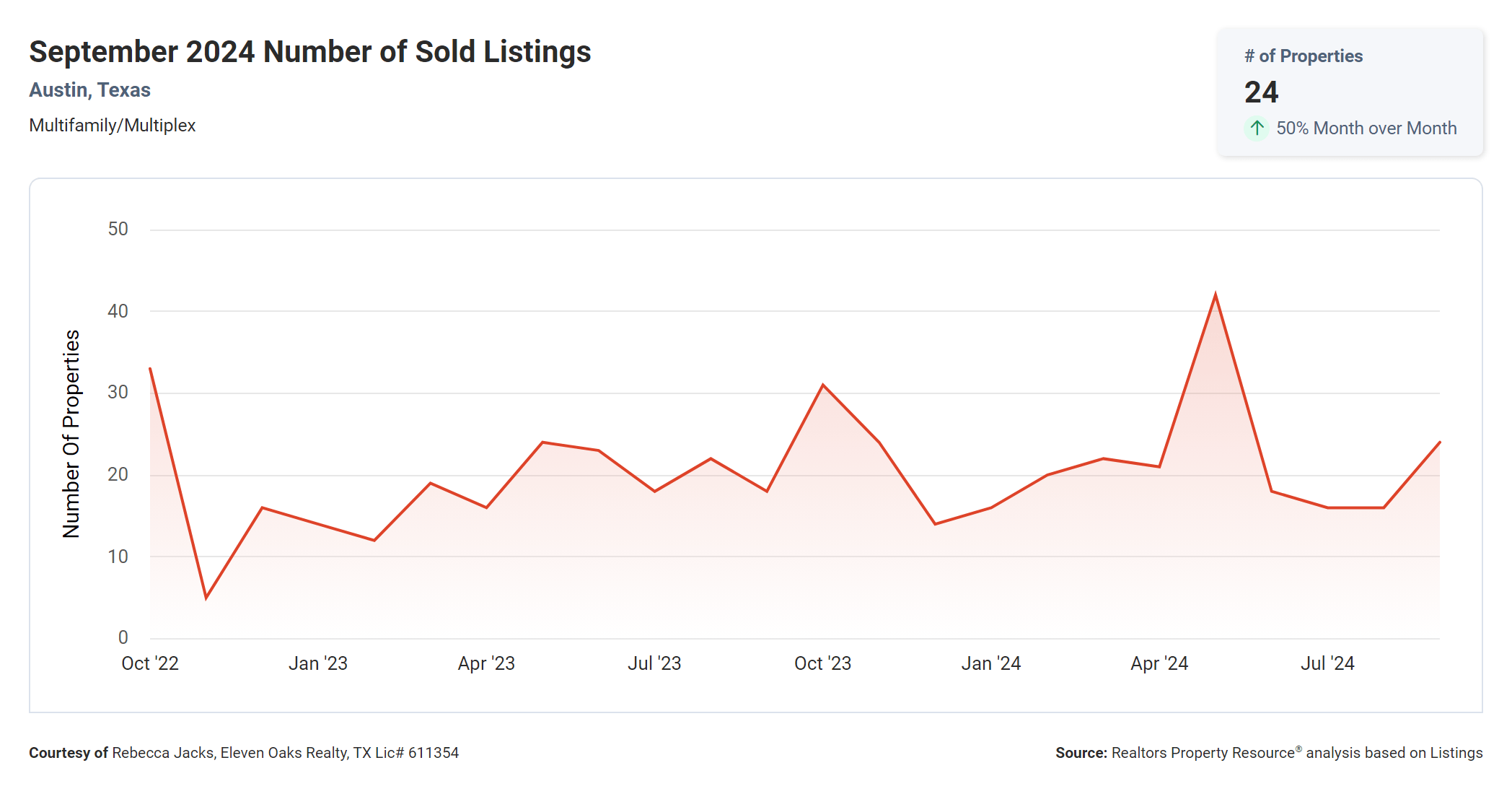Click the Oct '23 peak on the line
Screen dimensions: 1512x794
(x=823, y=385)
